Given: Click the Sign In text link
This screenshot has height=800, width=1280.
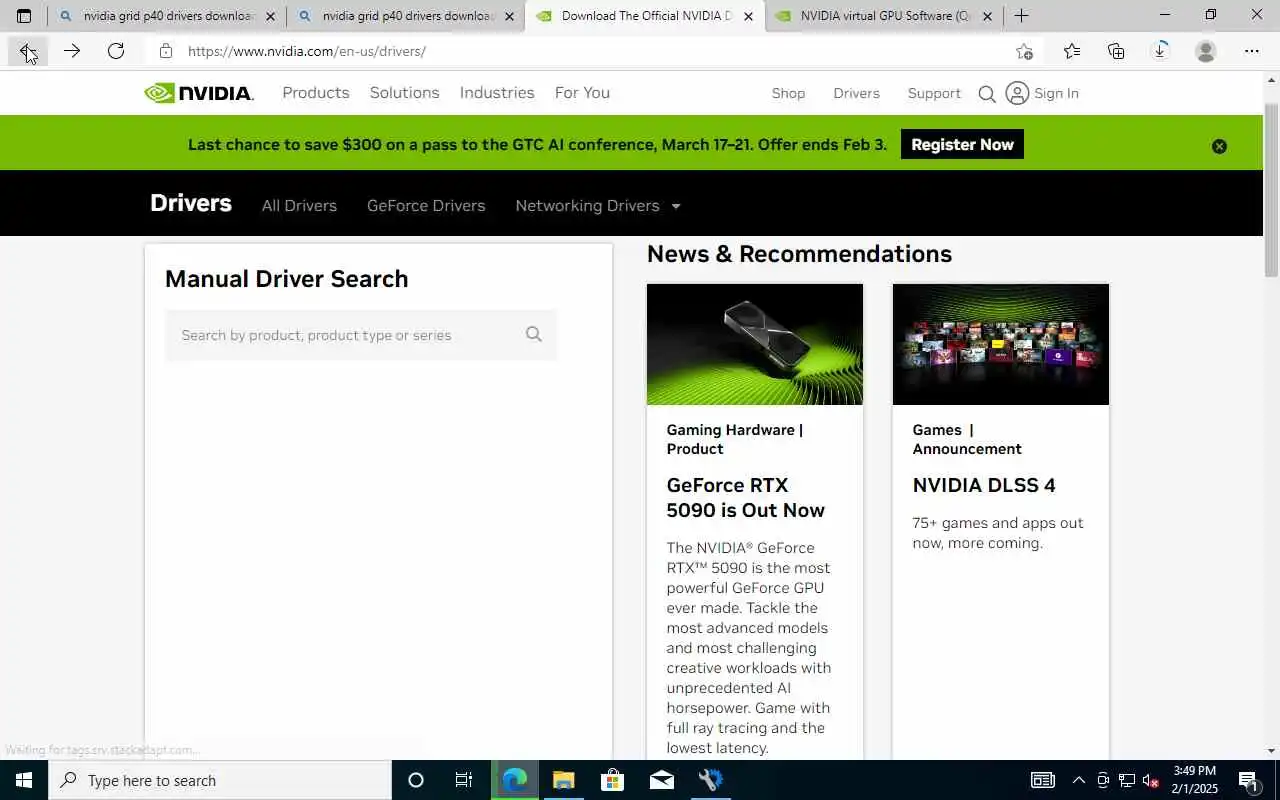Looking at the screenshot, I should coord(1056,93).
